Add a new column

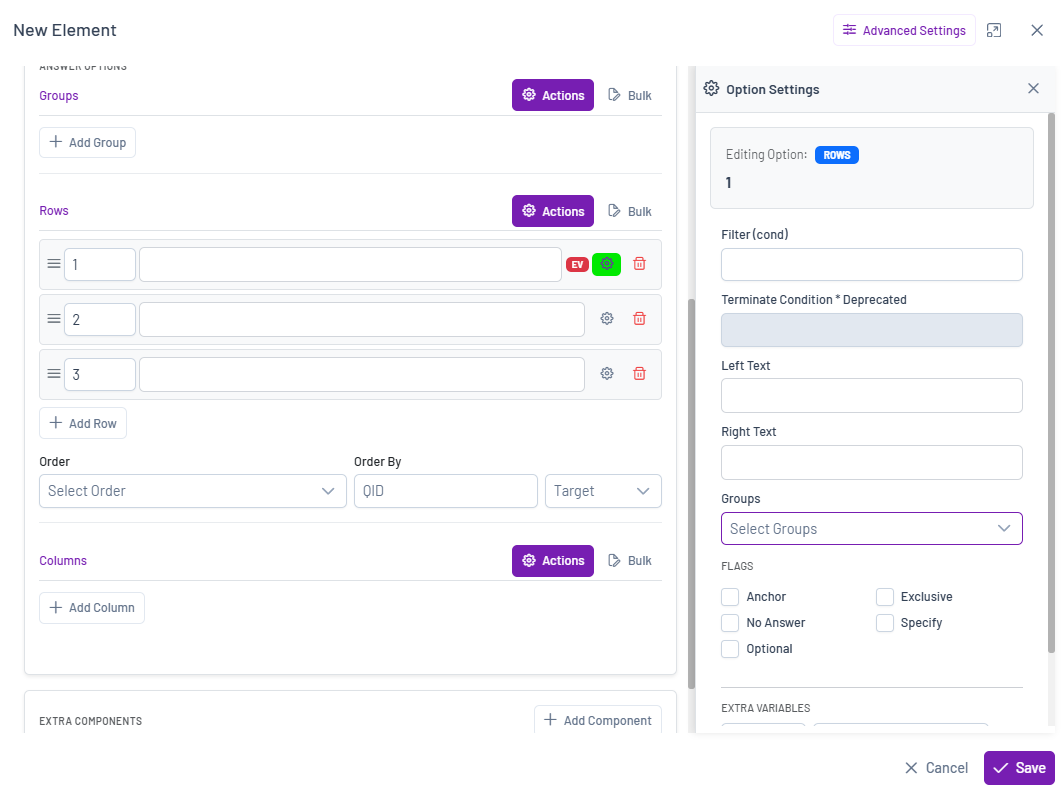coord(92,607)
